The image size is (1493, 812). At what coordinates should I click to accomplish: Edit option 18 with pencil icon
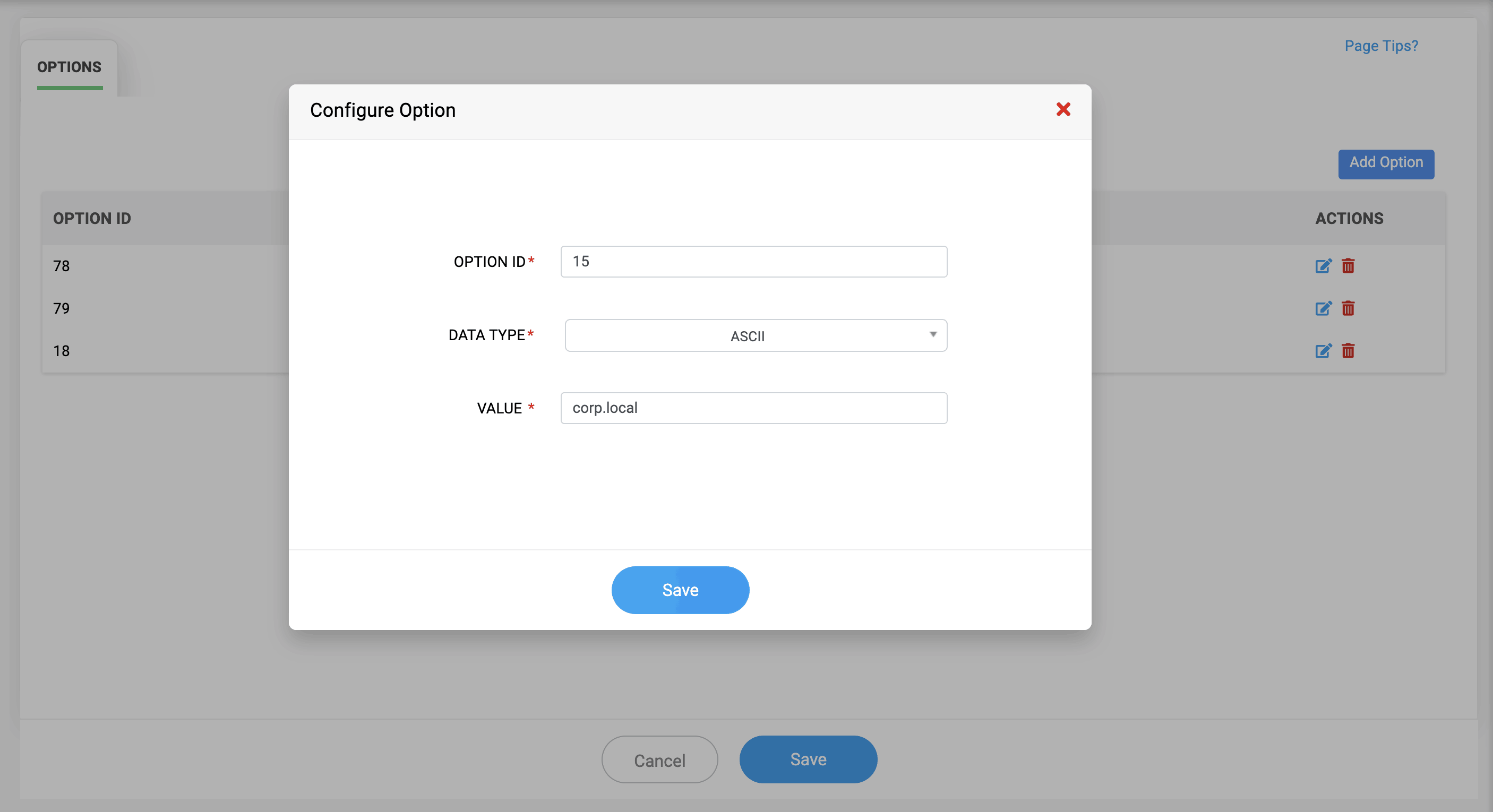[x=1323, y=350]
